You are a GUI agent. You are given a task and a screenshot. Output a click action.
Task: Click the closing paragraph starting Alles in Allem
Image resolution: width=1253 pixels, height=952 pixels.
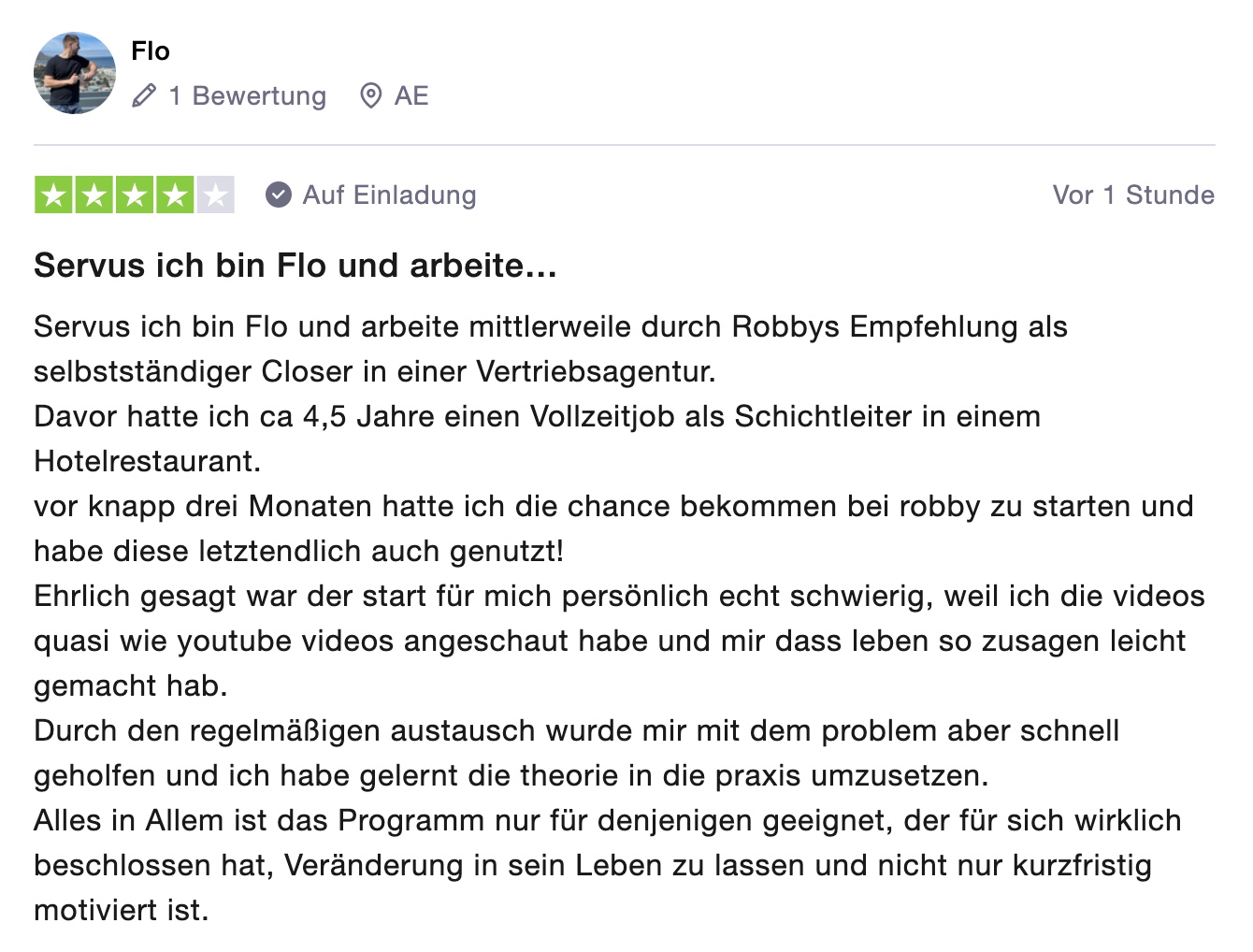608,865
